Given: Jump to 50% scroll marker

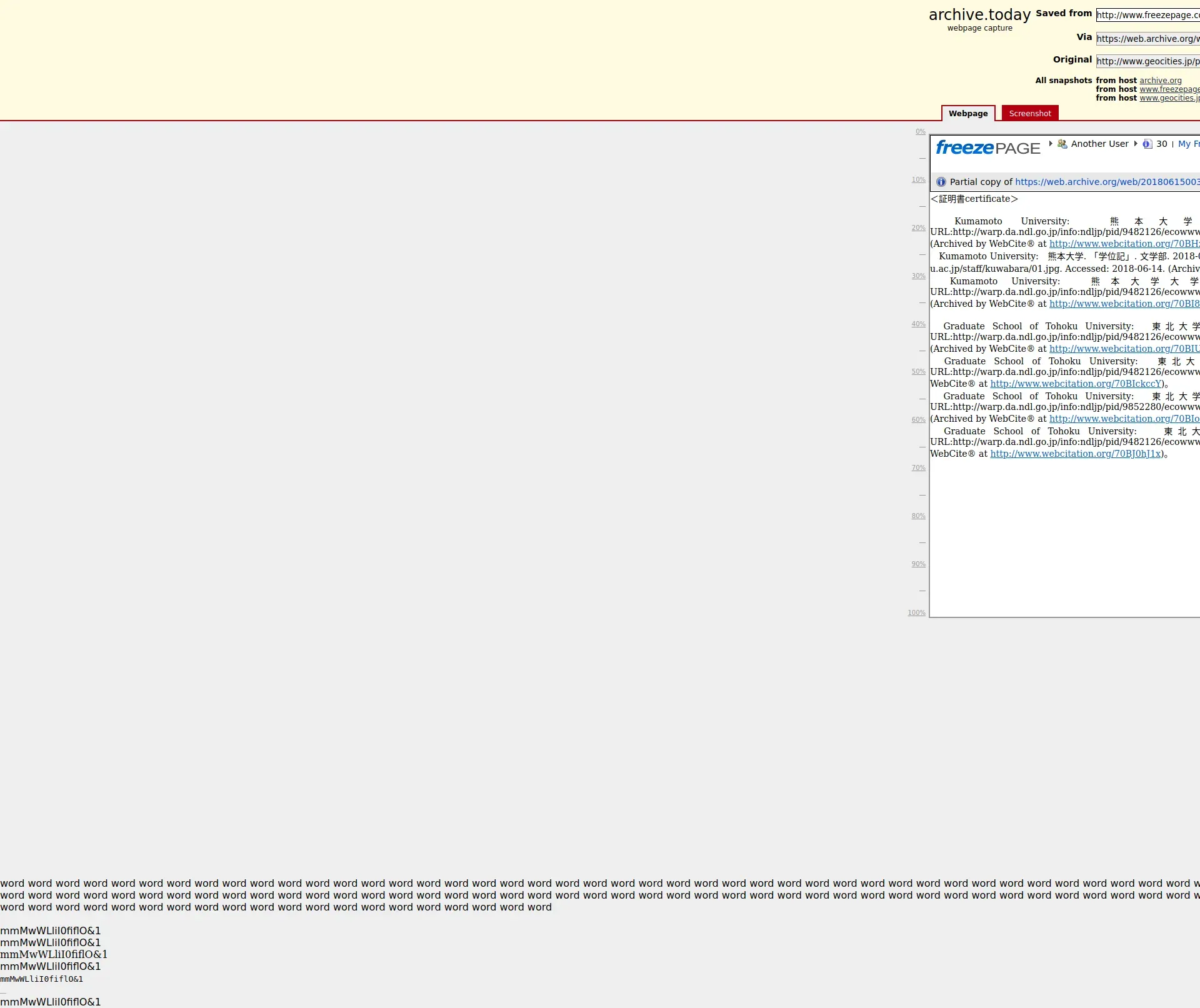Looking at the screenshot, I should pyautogui.click(x=918, y=372).
